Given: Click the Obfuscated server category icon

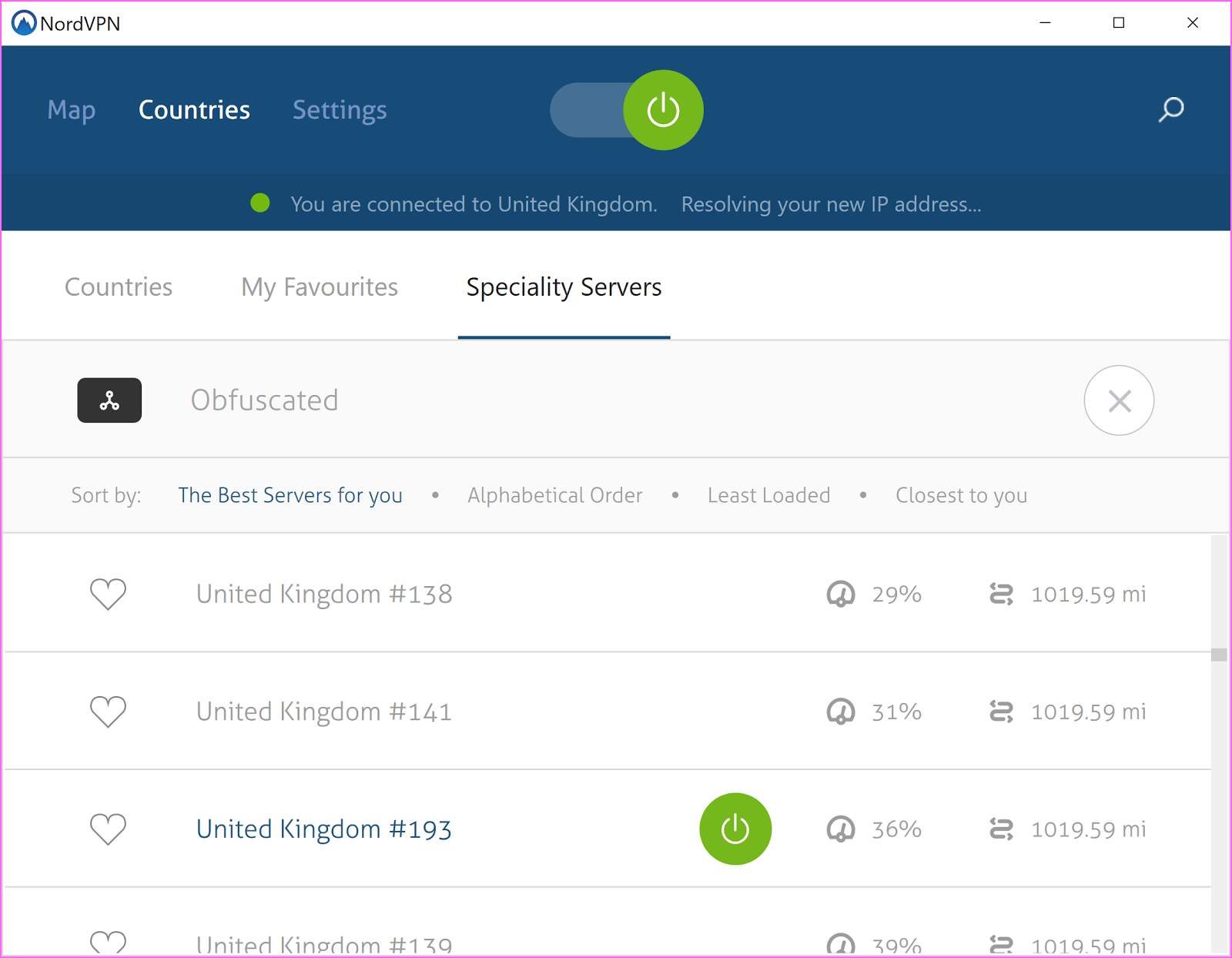Looking at the screenshot, I should [x=109, y=400].
